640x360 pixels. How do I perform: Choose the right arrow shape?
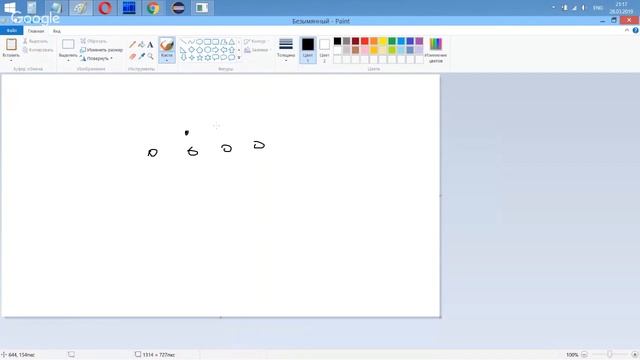point(216,50)
